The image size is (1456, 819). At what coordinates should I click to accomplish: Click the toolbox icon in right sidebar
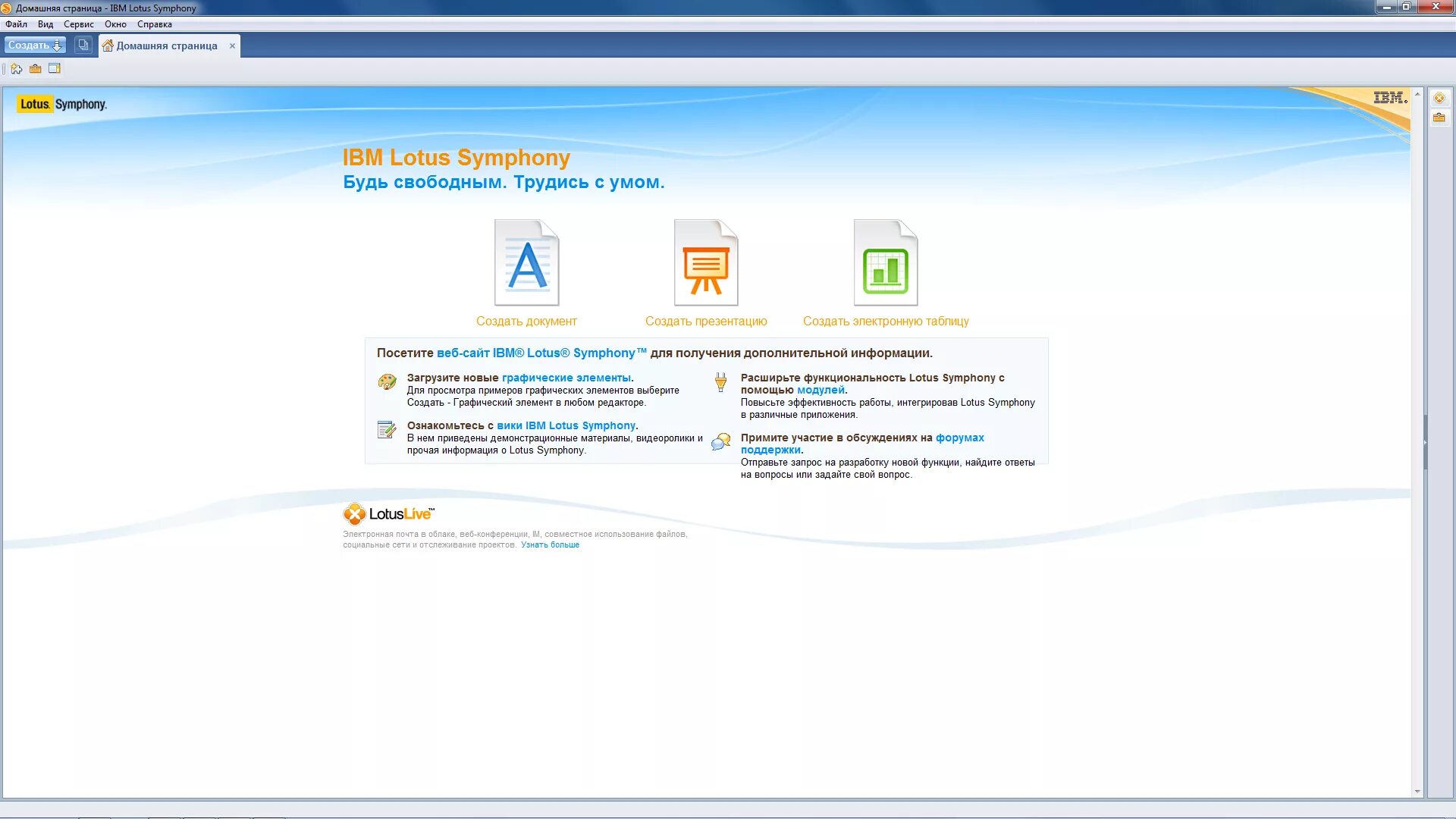1439,118
